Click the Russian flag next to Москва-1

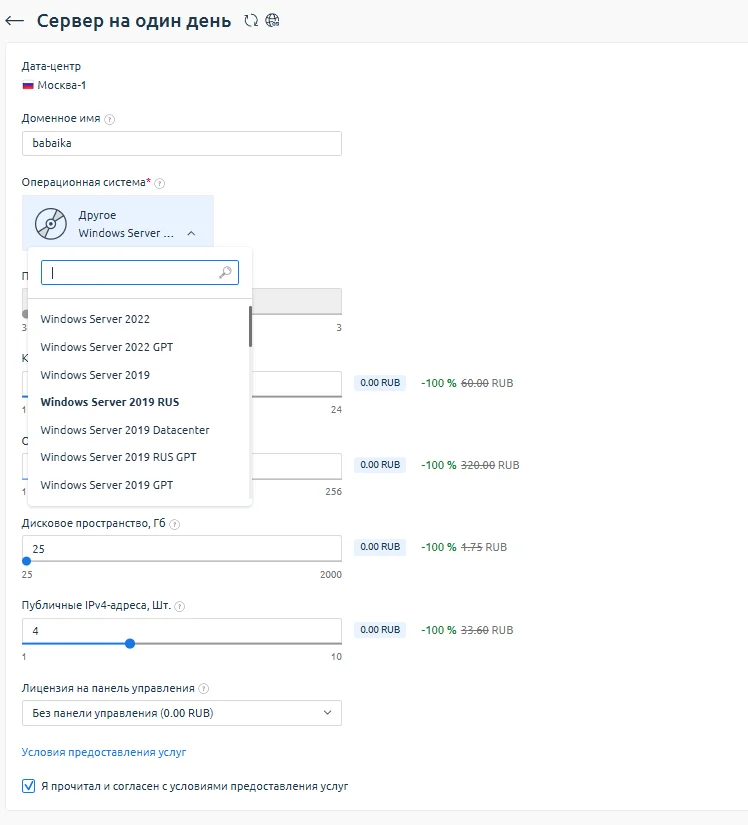coord(28,85)
